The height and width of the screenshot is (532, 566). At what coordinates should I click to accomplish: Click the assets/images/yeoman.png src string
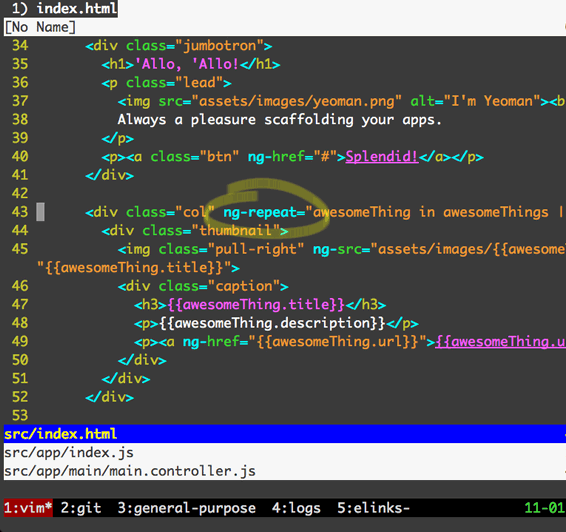coord(297,101)
